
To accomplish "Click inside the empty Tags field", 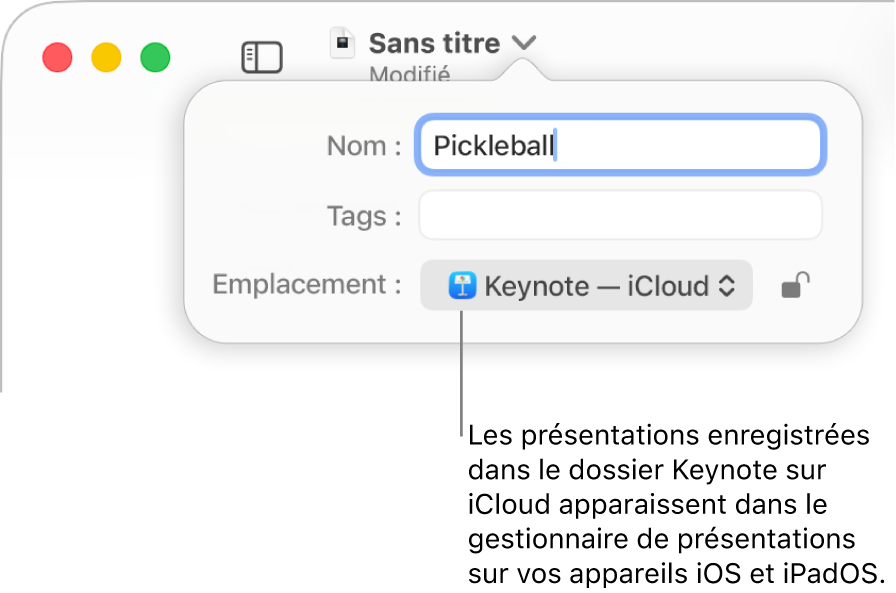I will (x=620, y=215).
